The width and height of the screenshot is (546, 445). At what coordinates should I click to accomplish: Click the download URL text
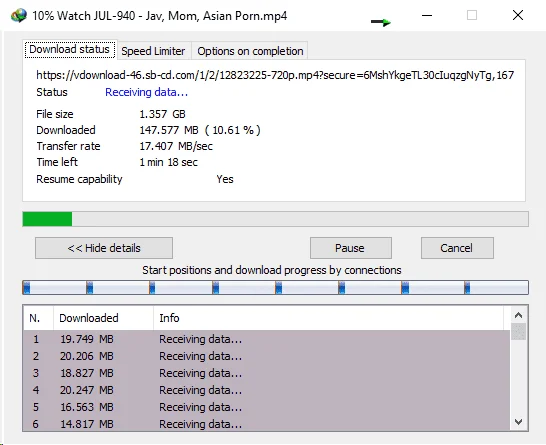tap(275, 75)
